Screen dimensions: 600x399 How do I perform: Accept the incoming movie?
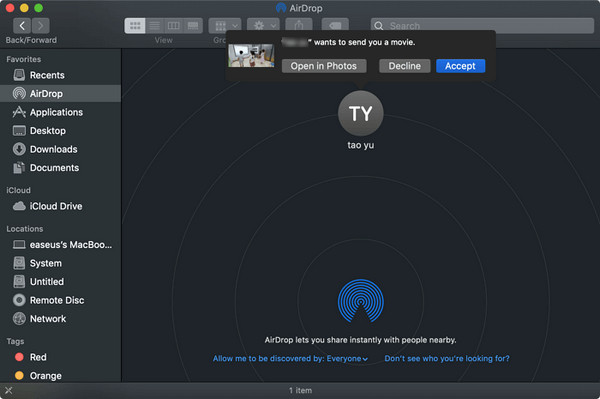[460, 66]
